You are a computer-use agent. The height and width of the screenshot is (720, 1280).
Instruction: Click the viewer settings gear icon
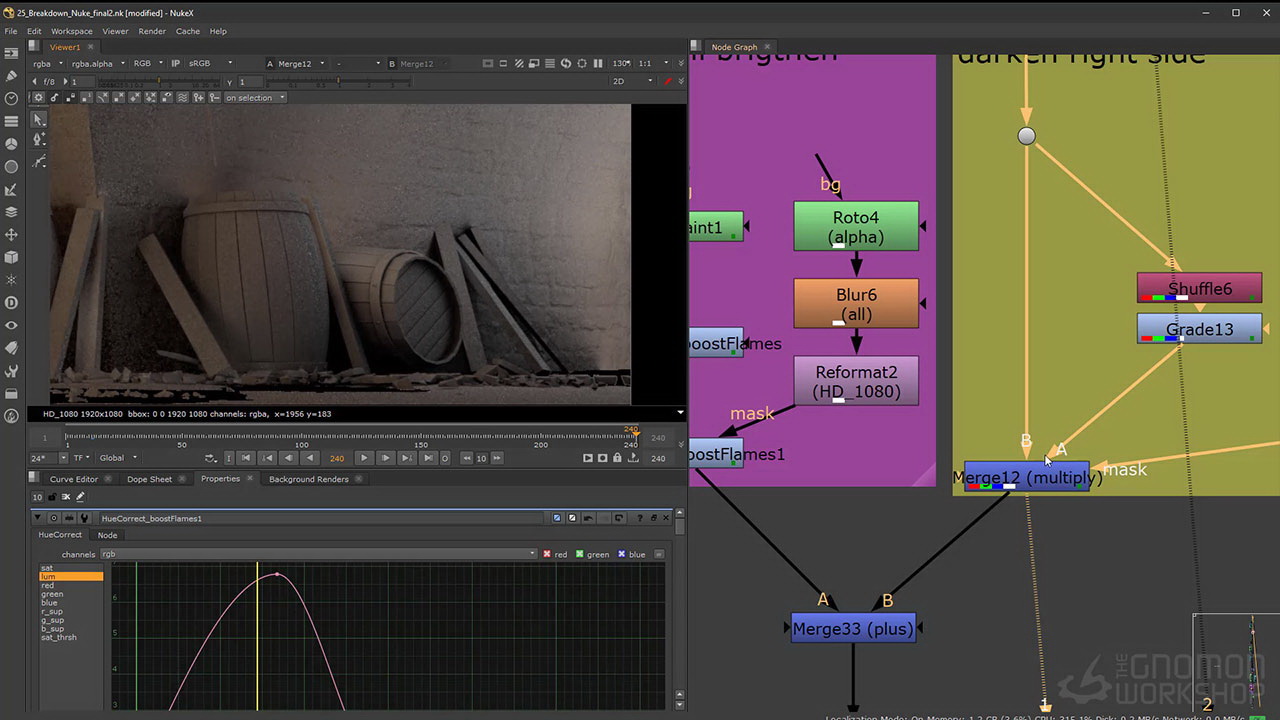39,98
